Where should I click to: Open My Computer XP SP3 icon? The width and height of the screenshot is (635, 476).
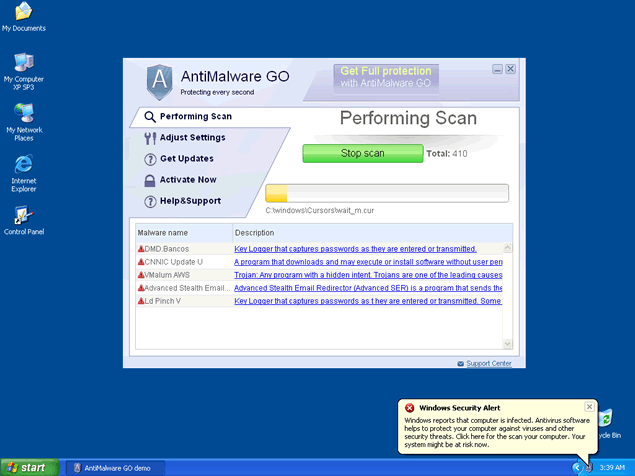tap(23, 64)
